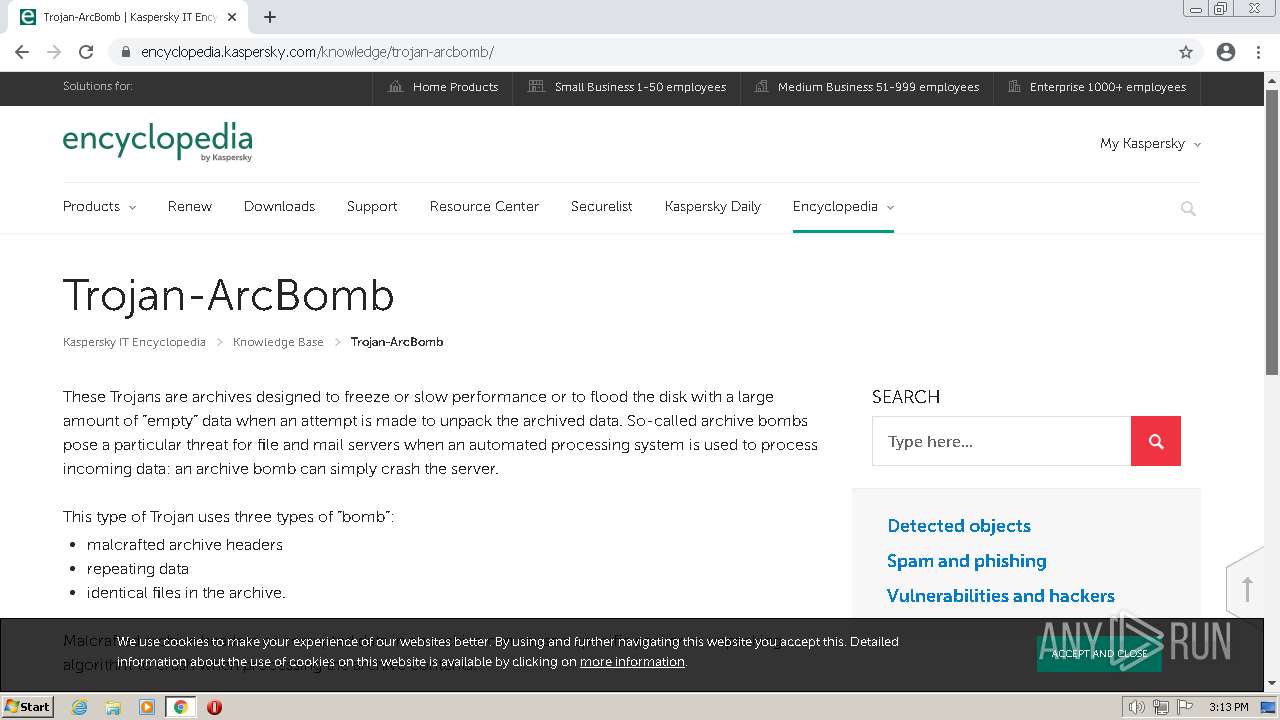Select Medium Business 51-999 employees
This screenshot has width=1280, height=720.
(867, 87)
